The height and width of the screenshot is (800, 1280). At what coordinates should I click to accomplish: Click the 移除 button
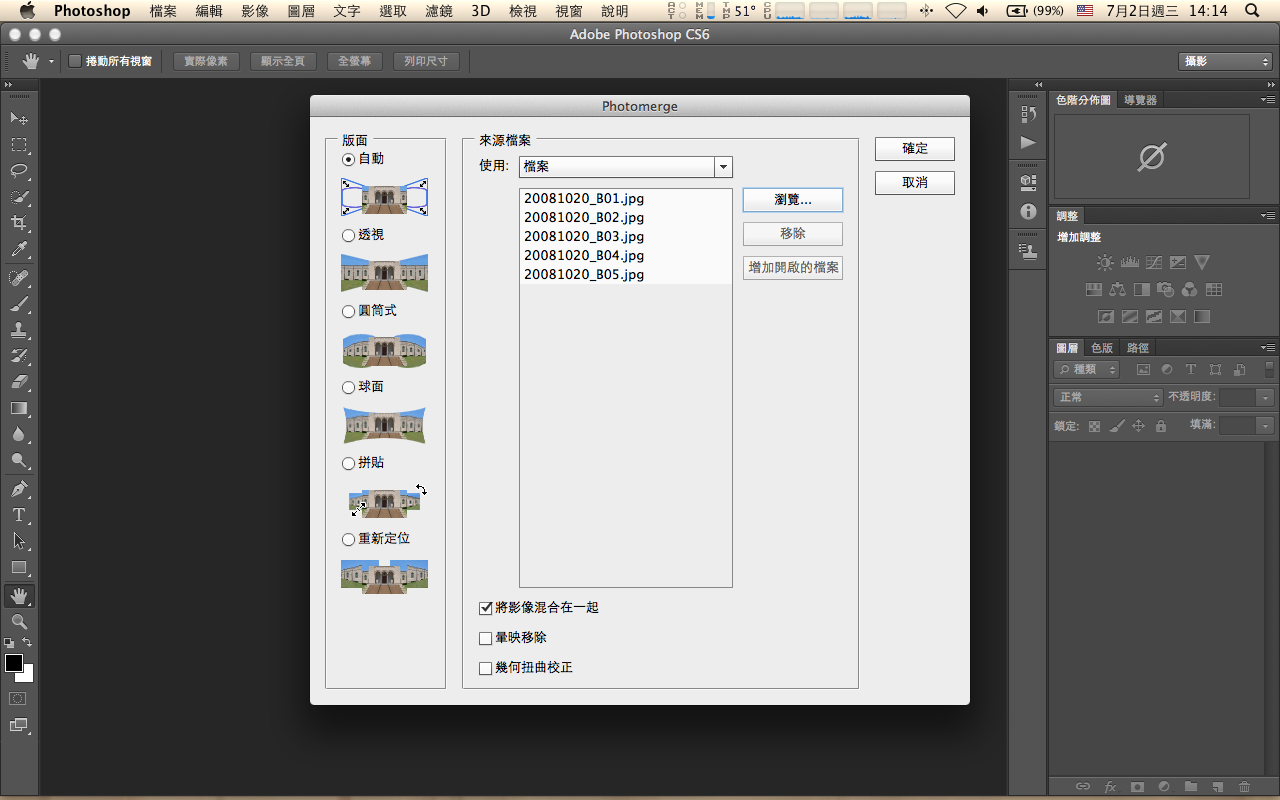[793, 234]
